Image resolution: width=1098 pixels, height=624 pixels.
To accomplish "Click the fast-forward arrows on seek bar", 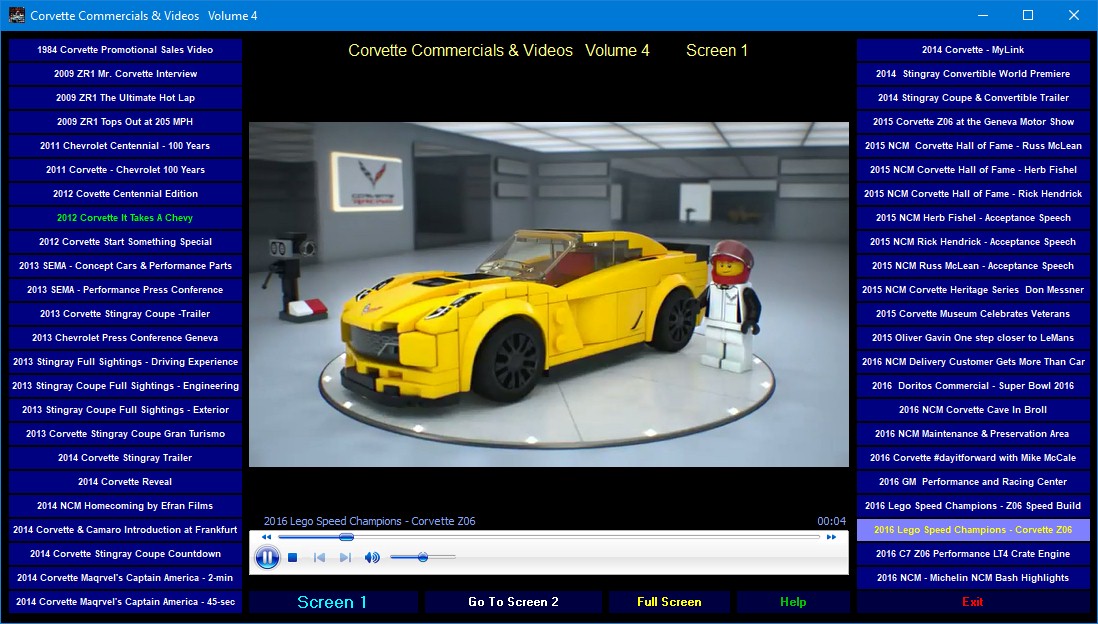I will coord(831,537).
